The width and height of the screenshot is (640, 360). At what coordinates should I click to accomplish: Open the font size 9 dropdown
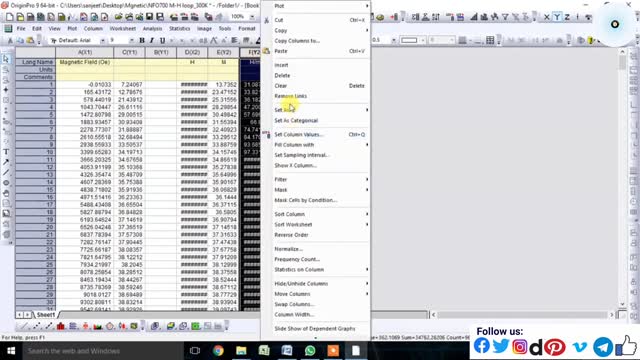click(x=131, y=40)
